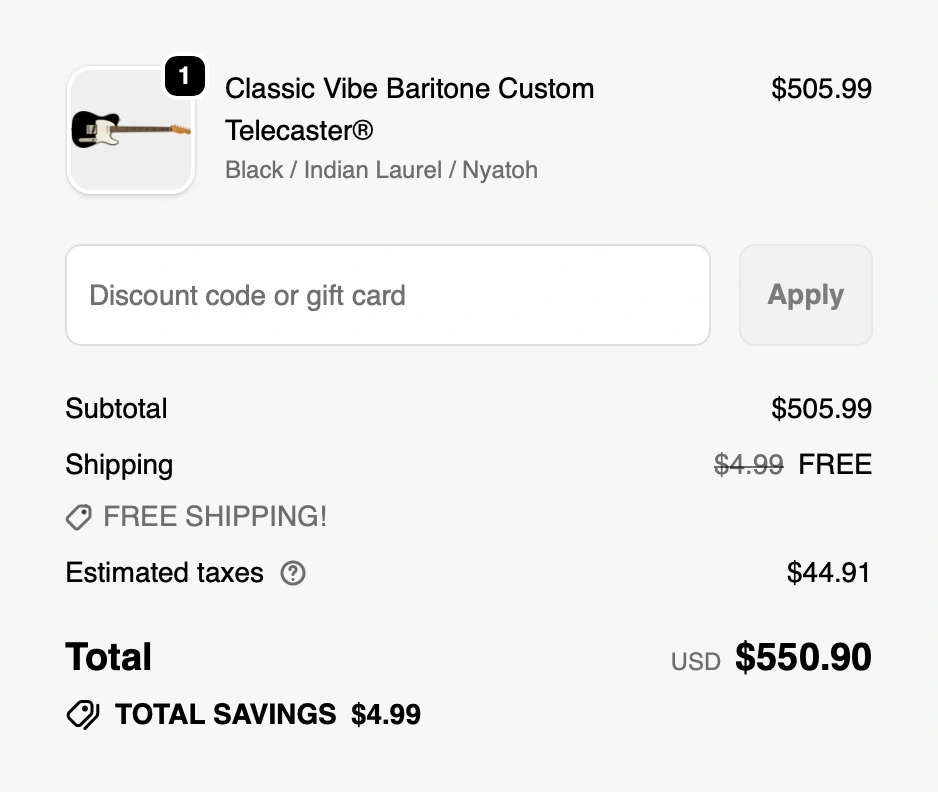Click the FREE shipping value
Screen dimensions: 938x792
point(835,464)
